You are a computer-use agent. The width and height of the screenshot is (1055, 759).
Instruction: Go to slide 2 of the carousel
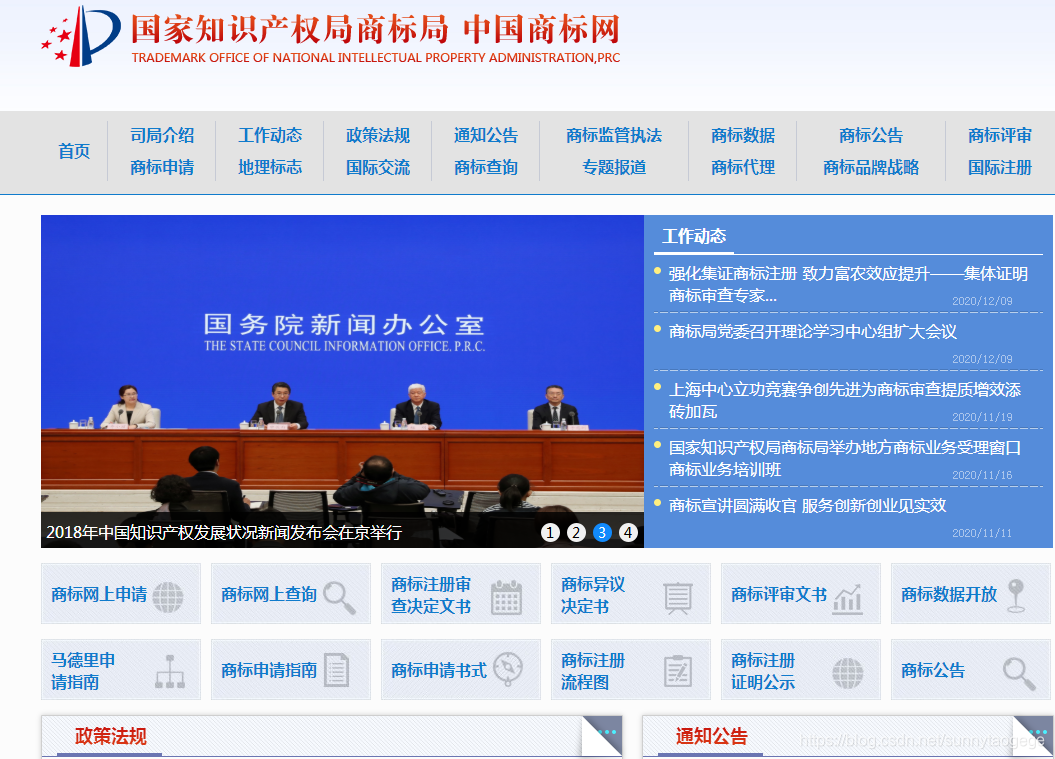[x=576, y=533]
